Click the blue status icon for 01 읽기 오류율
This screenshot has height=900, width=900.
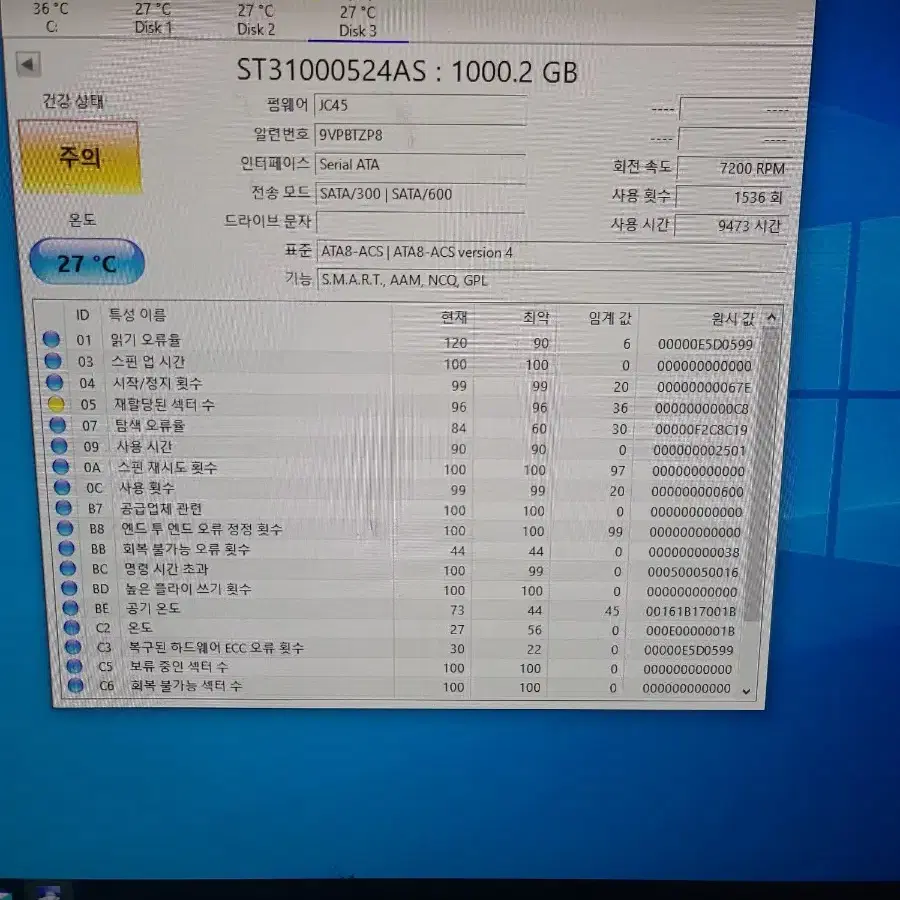click(x=52, y=339)
